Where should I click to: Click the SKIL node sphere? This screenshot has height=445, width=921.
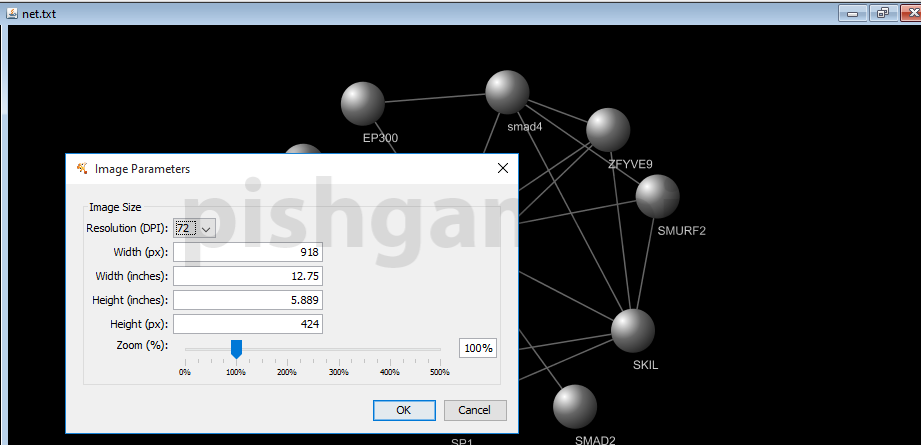click(x=633, y=330)
